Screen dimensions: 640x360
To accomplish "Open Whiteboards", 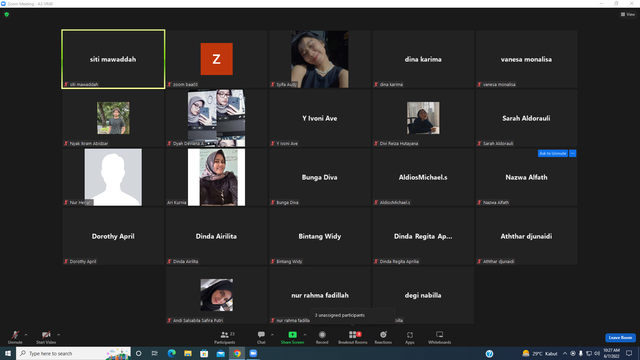I will (x=440, y=337).
